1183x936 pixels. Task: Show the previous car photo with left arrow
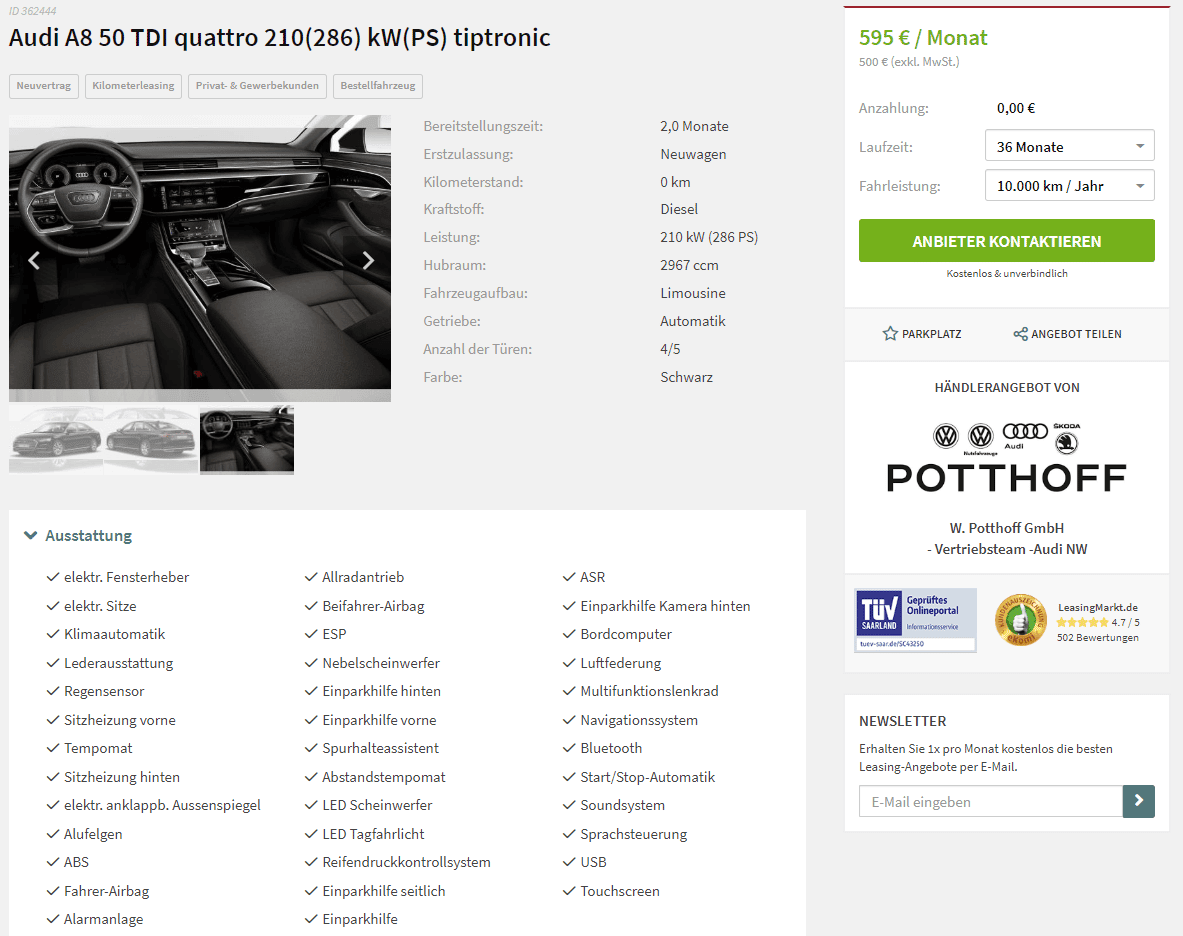[x=34, y=260]
